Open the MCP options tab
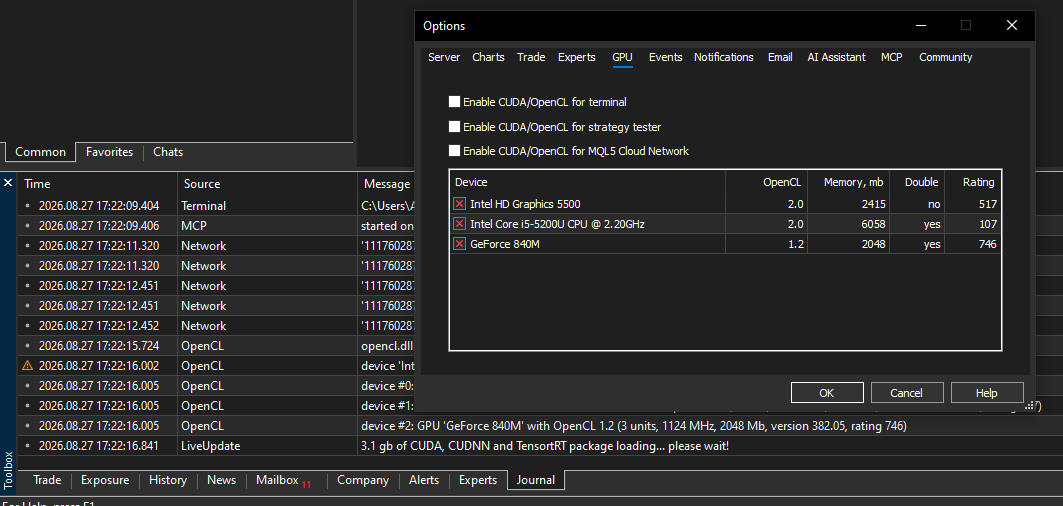Screen dimensions: 1063x506 891,57
